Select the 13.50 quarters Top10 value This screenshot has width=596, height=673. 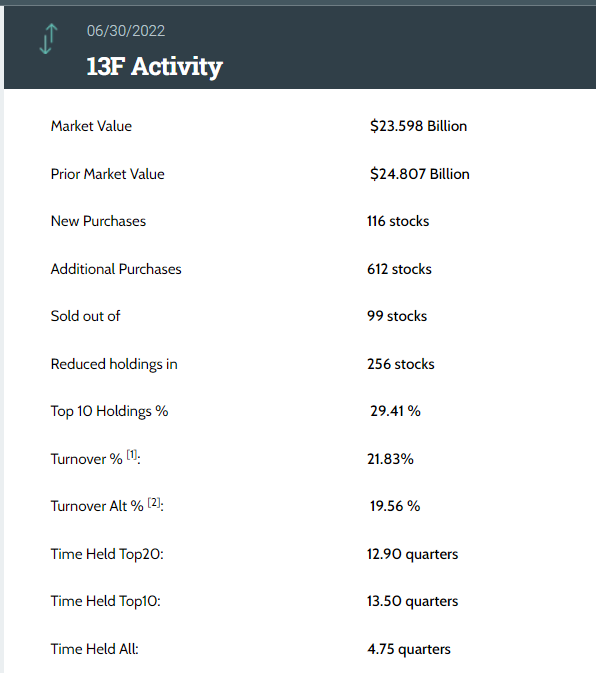coord(412,601)
